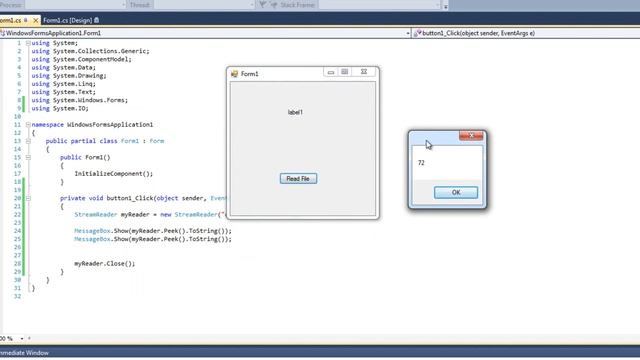This screenshot has width=640, height=360.
Task: Click OK in the message box
Action: (456, 192)
